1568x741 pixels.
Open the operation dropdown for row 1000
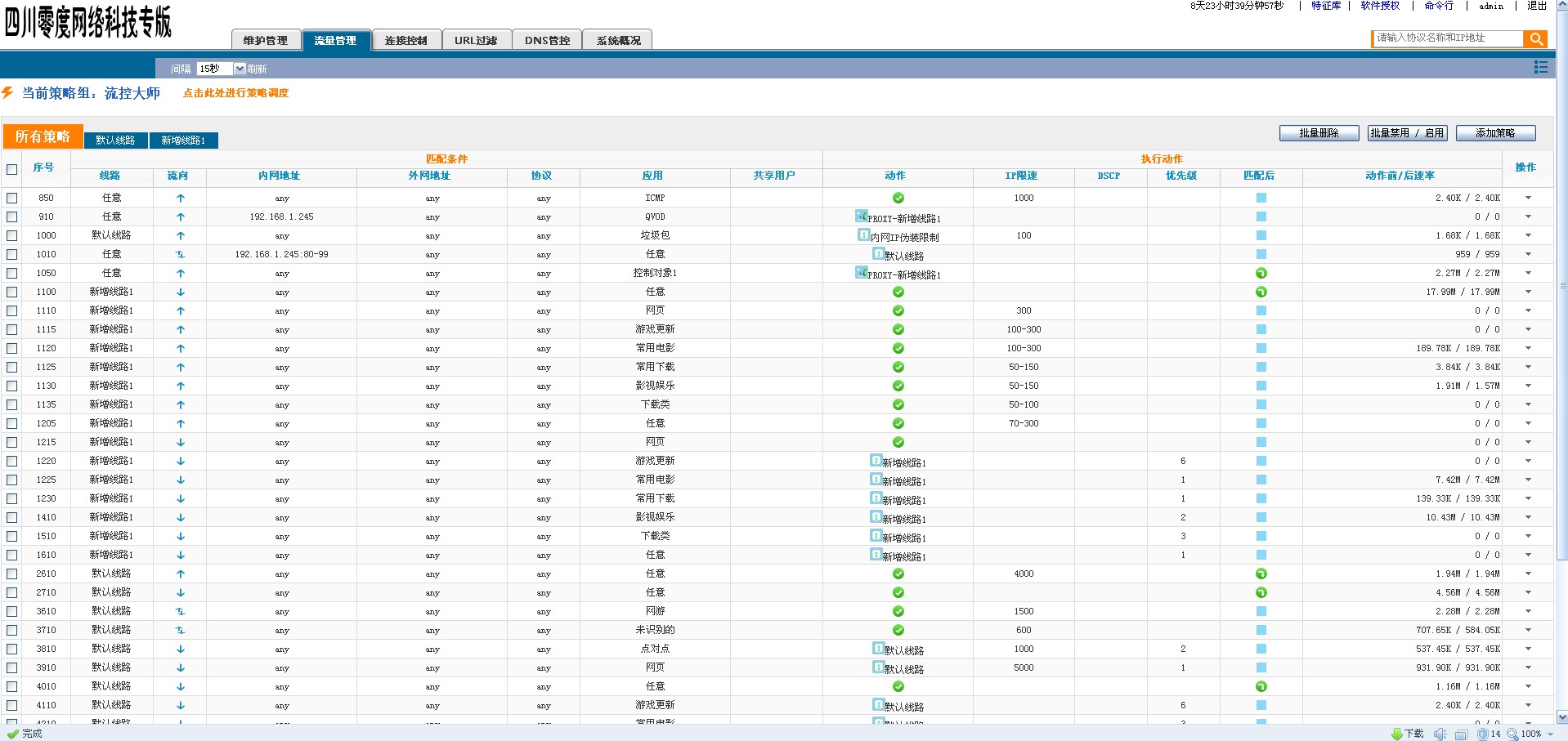(x=1528, y=235)
